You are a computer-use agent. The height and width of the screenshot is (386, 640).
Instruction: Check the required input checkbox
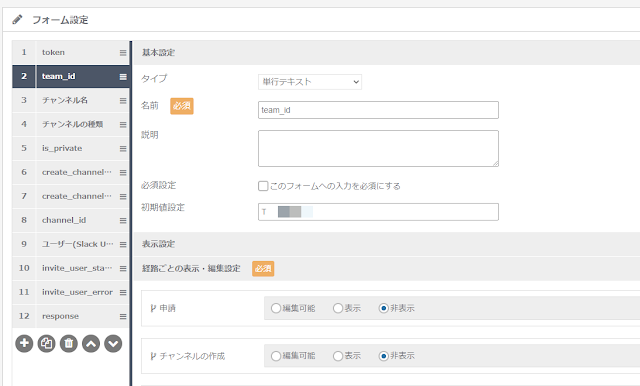263,186
